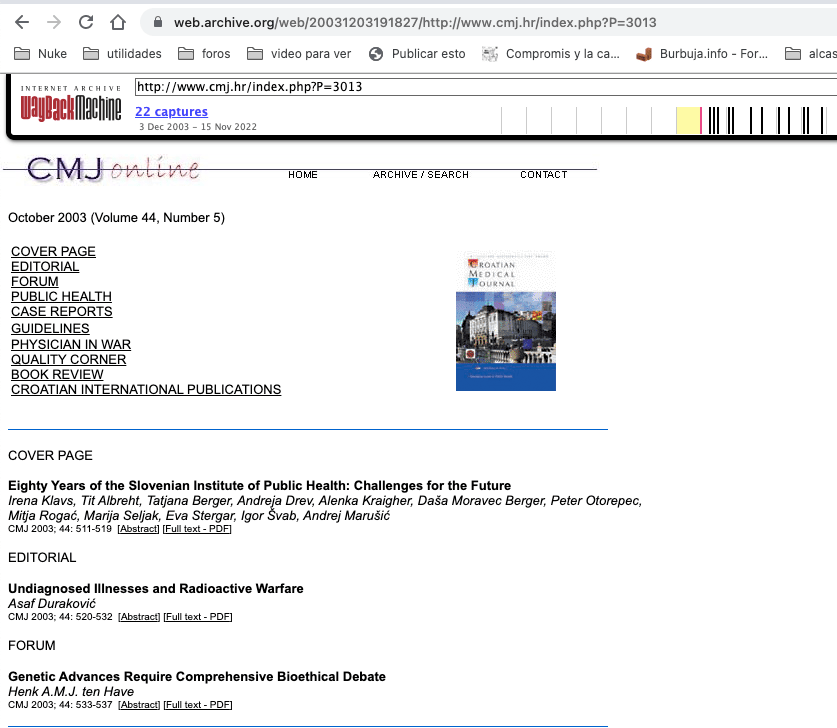Viewport: 837px width, 728px height.
Task: Open the Burbuja.info bookmark
Action: [x=703, y=53]
